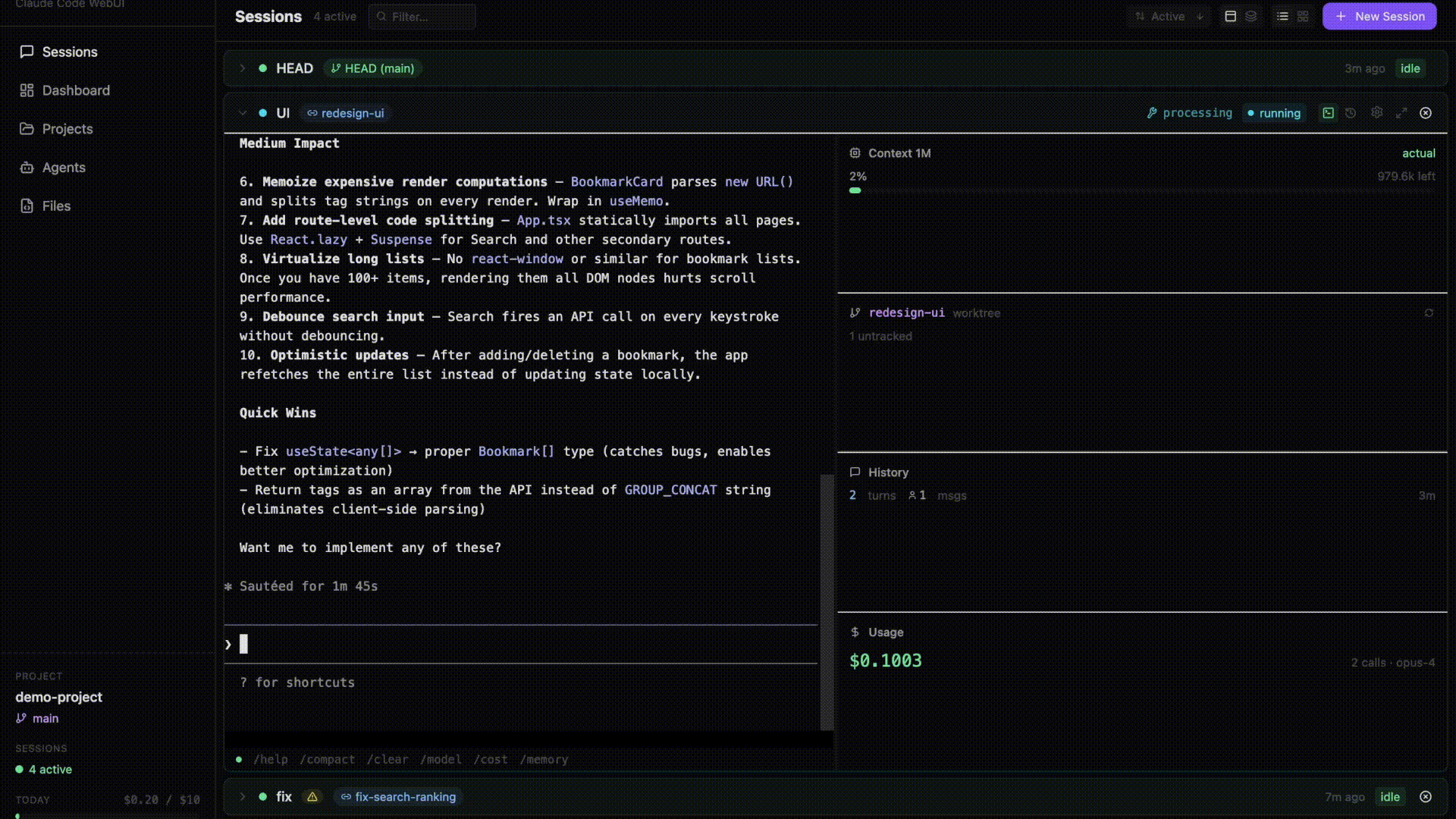
Task: Open Agents from the sidebar
Action: pos(63,167)
